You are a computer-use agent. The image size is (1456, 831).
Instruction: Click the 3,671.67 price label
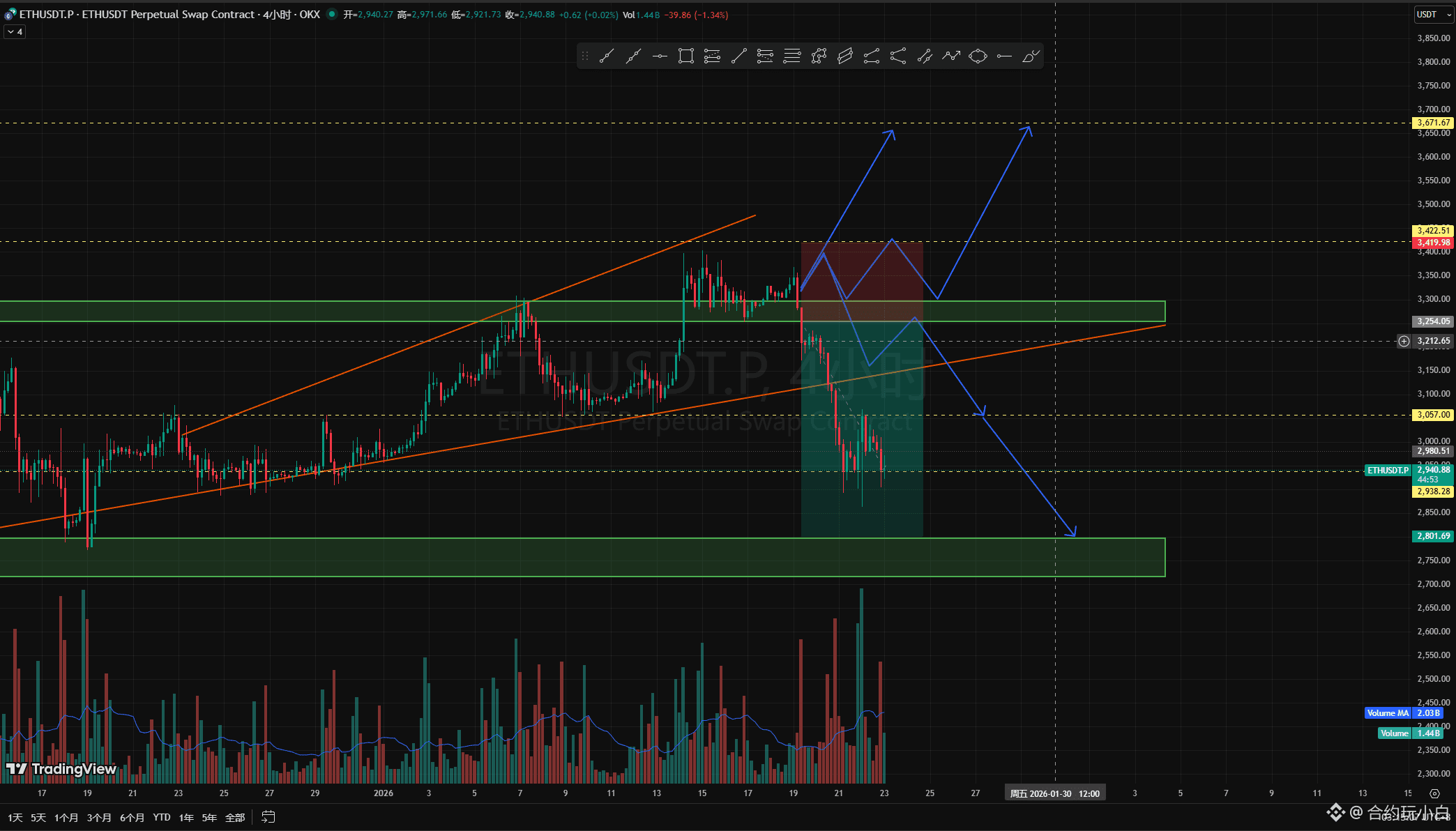coord(1434,123)
